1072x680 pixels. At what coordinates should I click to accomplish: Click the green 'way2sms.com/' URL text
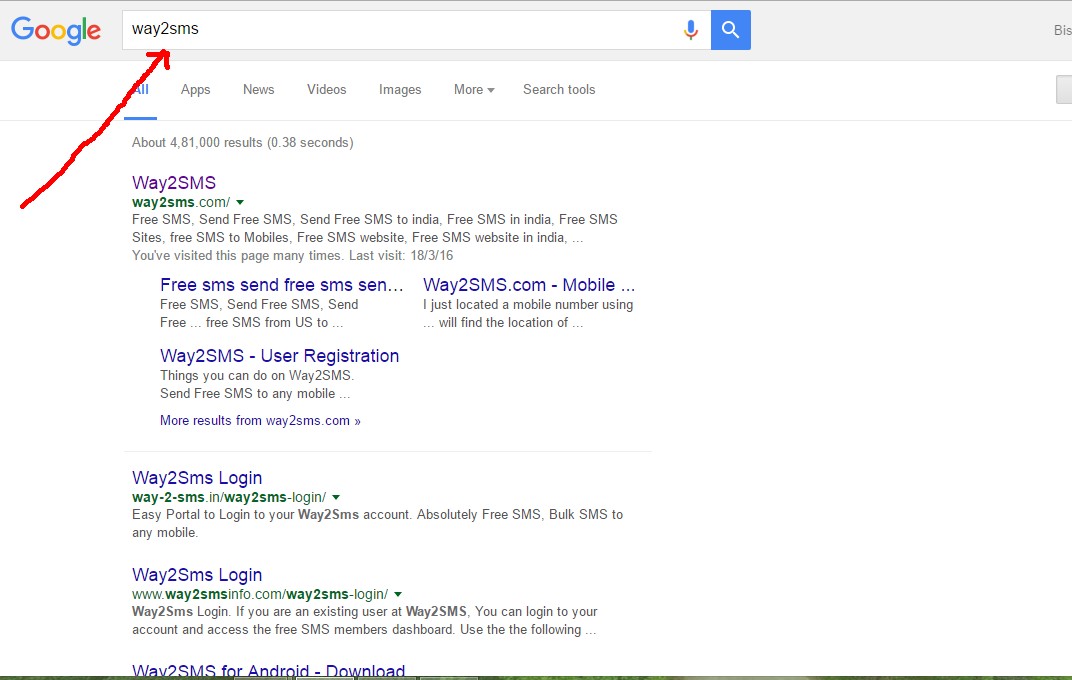pos(181,202)
